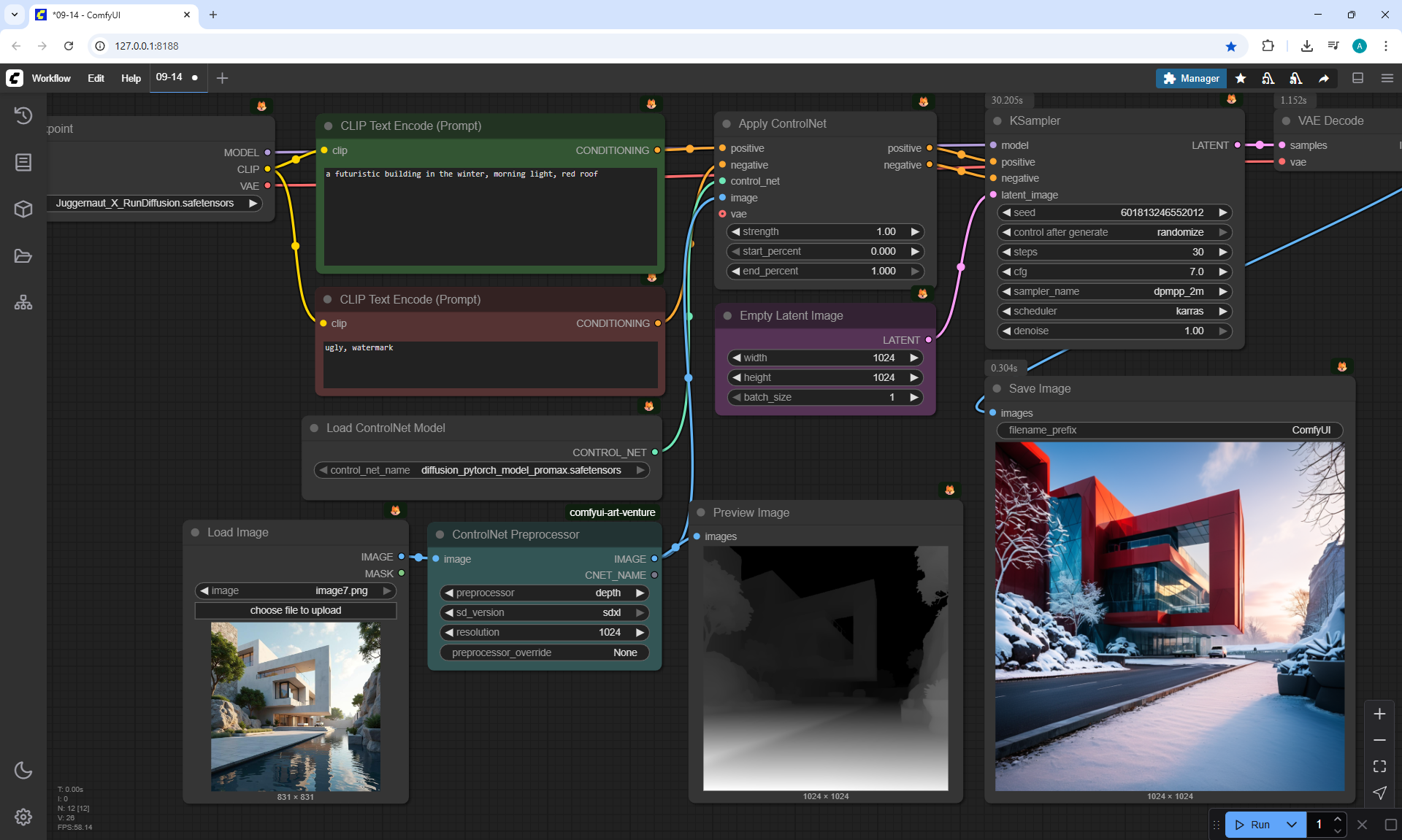This screenshot has height=840, width=1402.
Task: Zoom in canvas with plus icon
Action: point(1379,714)
